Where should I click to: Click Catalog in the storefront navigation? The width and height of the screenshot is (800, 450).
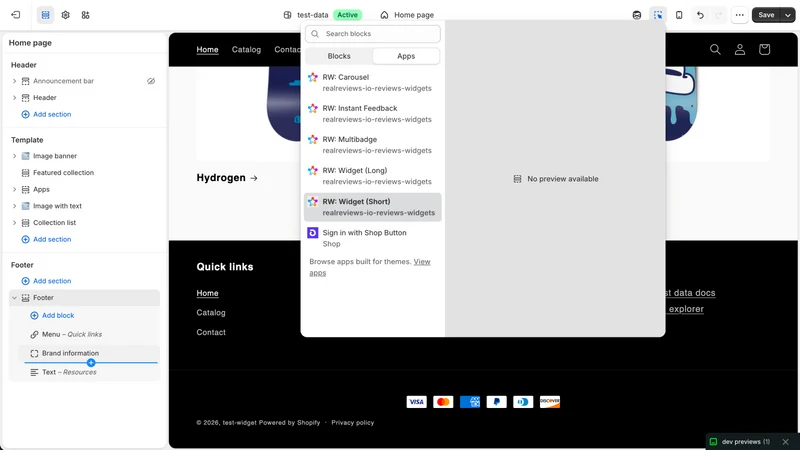click(x=246, y=49)
